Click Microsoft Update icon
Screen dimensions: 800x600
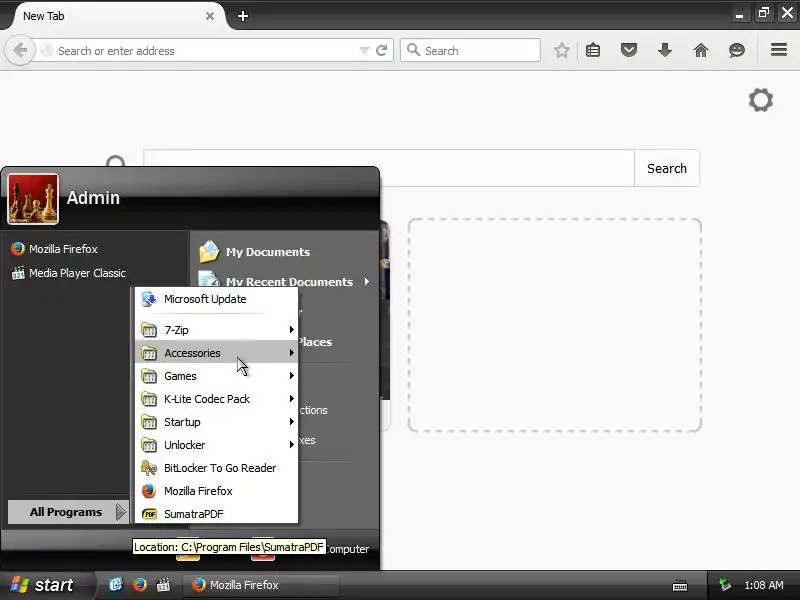coord(149,299)
